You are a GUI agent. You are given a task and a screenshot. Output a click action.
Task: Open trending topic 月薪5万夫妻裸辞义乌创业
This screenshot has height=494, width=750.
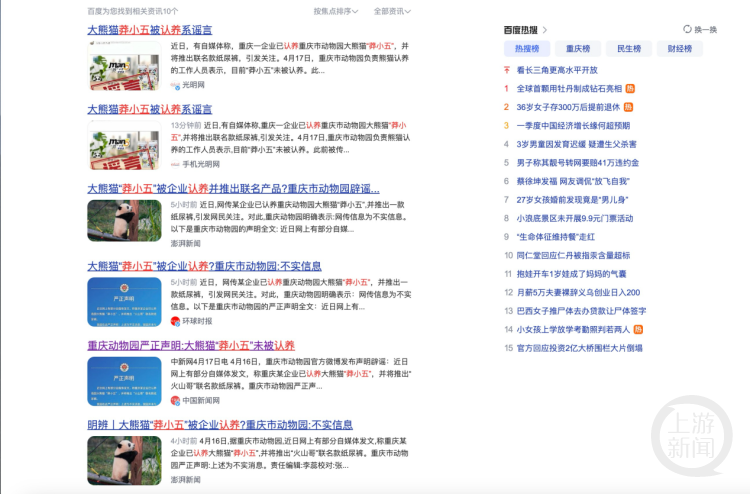[578, 293]
